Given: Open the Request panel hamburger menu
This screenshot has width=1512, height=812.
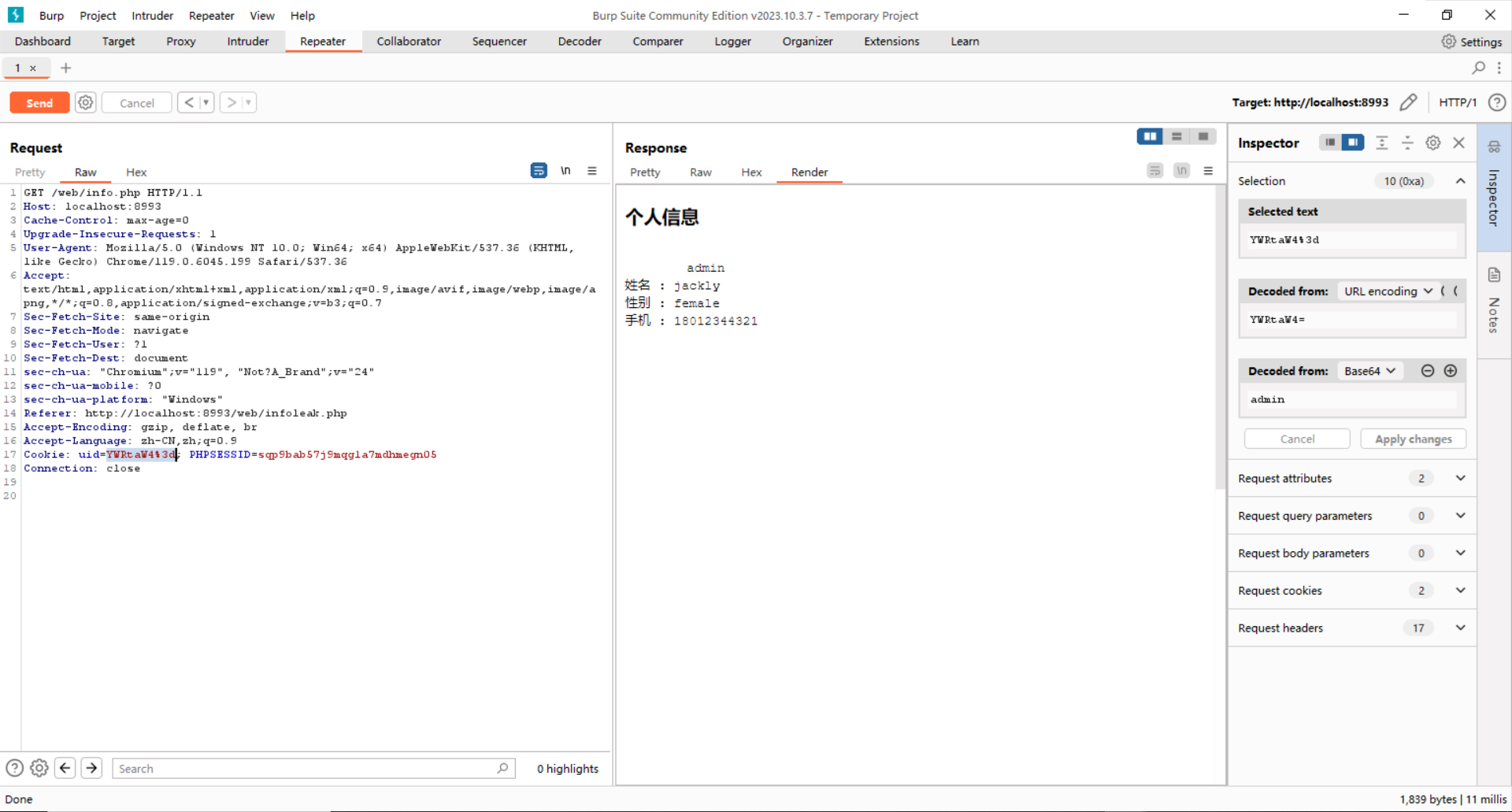Looking at the screenshot, I should tap(593, 171).
